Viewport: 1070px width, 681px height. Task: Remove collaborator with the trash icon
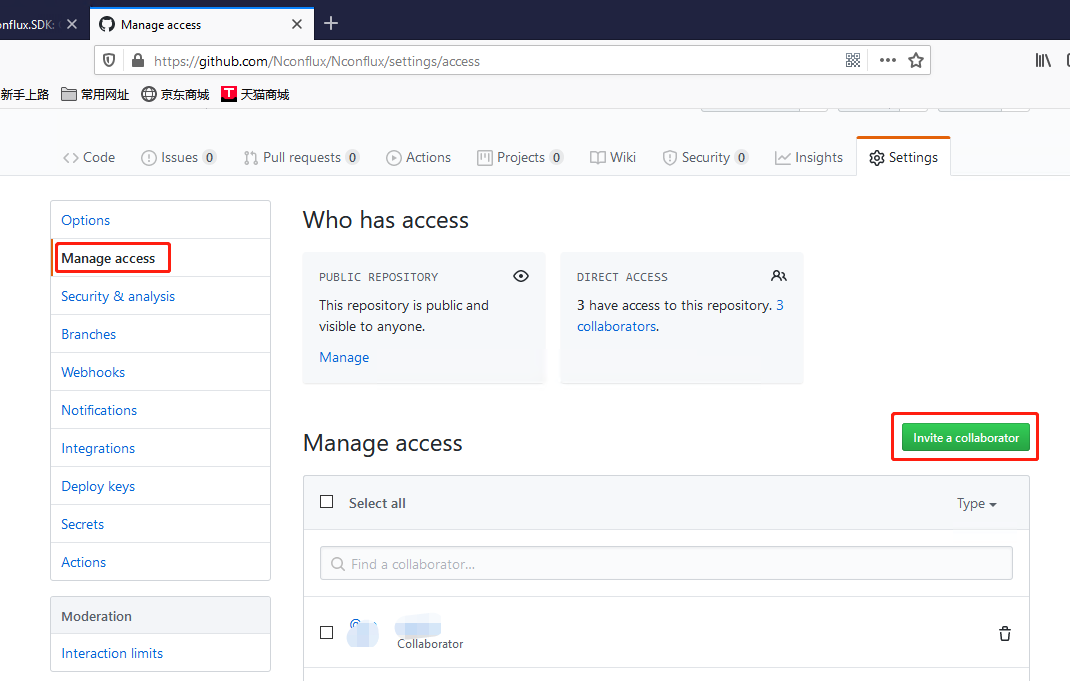[x=1004, y=633]
